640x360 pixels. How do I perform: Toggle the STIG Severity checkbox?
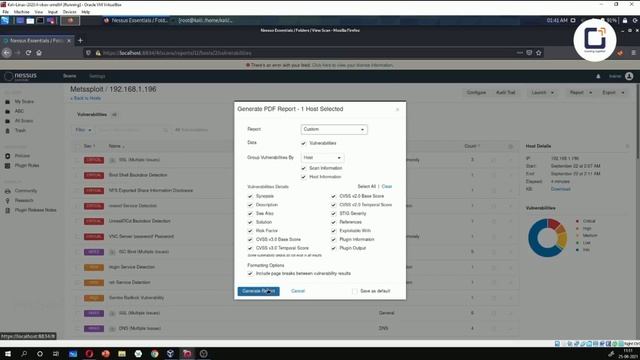point(333,213)
